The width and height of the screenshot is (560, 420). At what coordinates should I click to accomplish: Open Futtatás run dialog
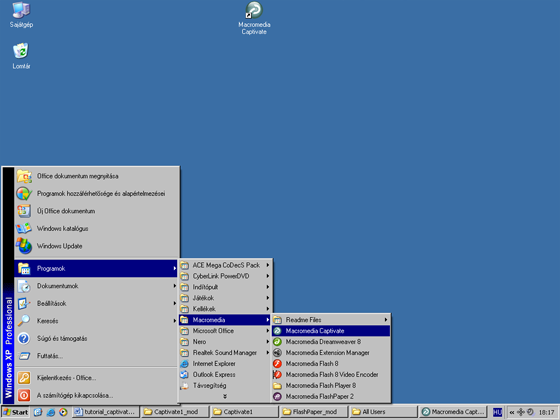(97, 356)
